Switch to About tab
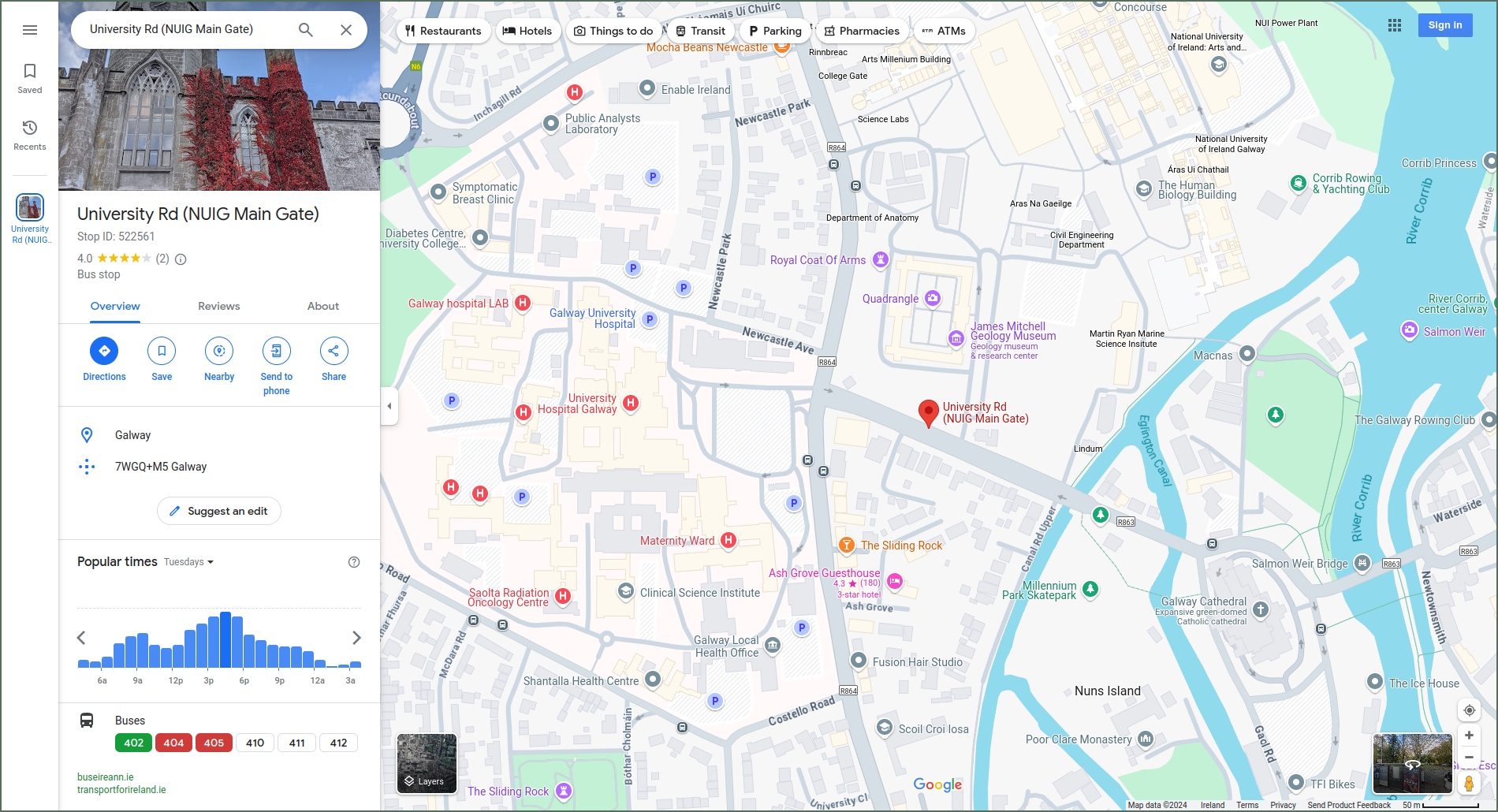This screenshot has width=1498, height=812. [323, 307]
